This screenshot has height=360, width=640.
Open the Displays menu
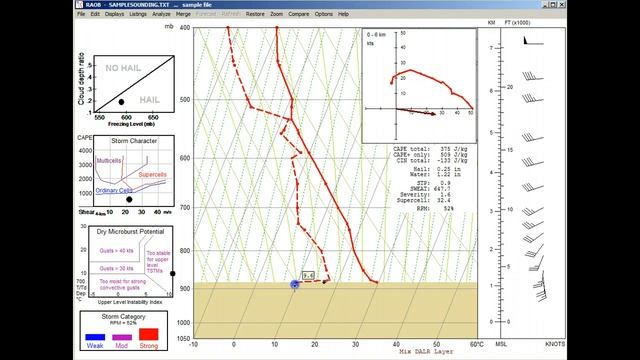coord(114,14)
